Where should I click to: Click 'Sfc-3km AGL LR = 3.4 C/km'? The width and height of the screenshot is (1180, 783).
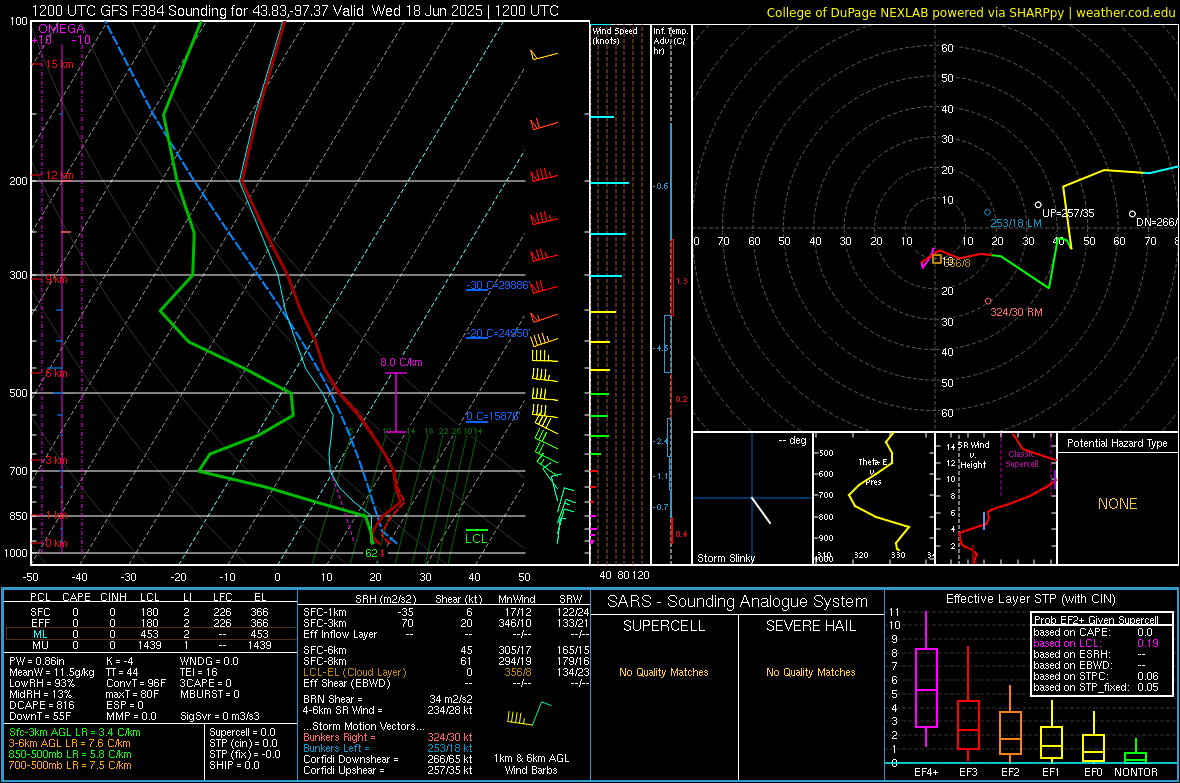point(75,732)
